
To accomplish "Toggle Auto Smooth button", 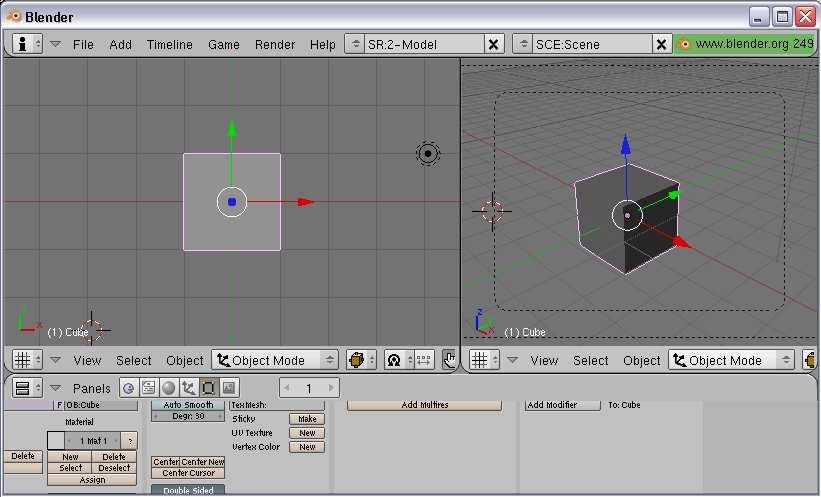I will point(188,405).
